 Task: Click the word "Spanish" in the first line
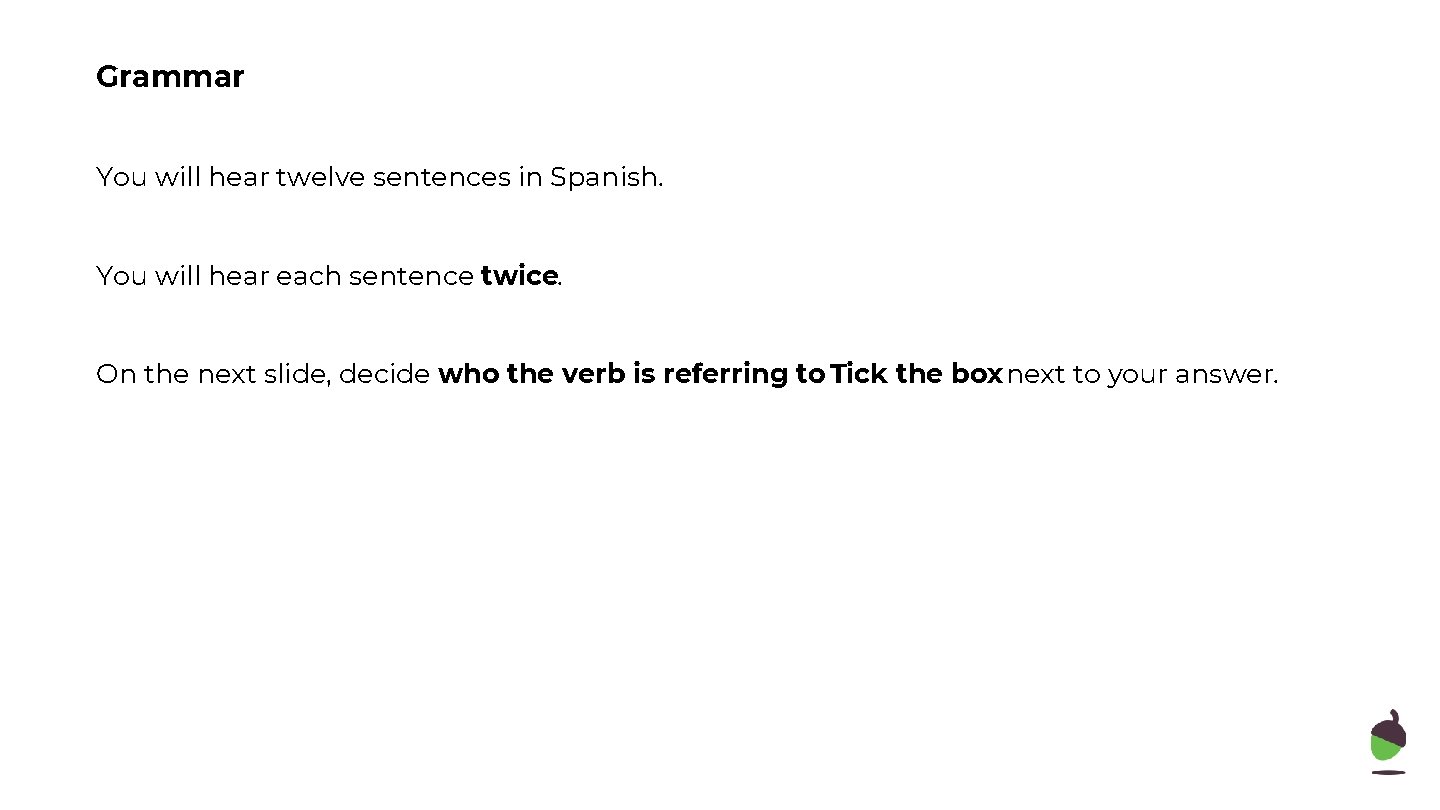point(604,178)
